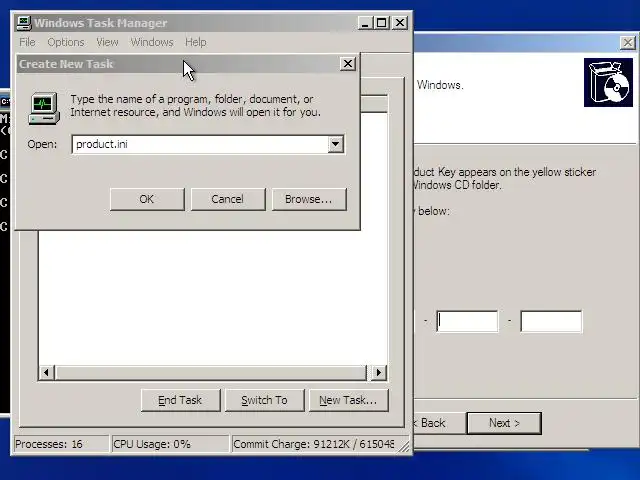Open Browse... to pick a file
The image size is (640, 480).
(x=309, y=199)
